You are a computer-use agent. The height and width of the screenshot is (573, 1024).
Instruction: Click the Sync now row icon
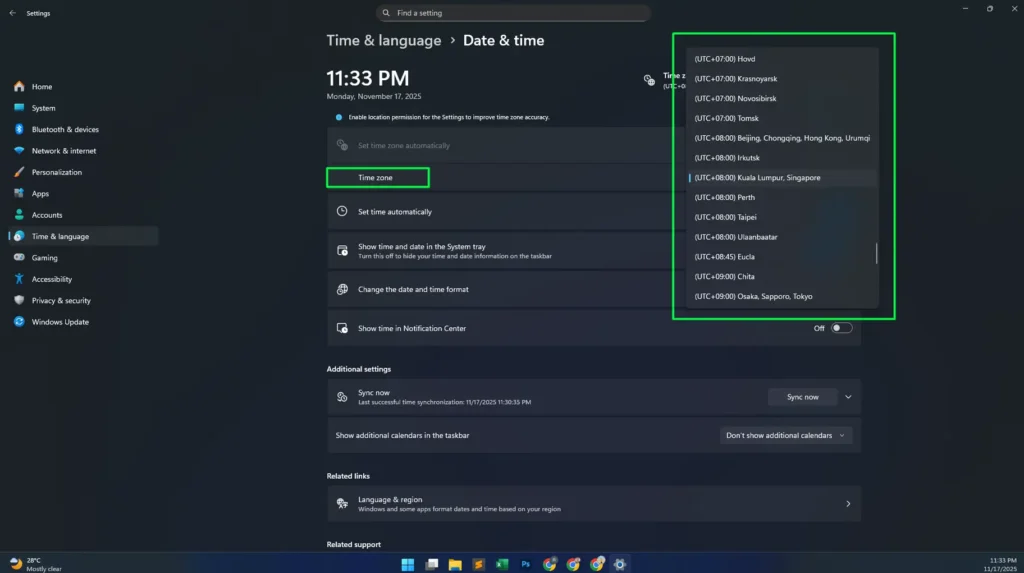342,397
